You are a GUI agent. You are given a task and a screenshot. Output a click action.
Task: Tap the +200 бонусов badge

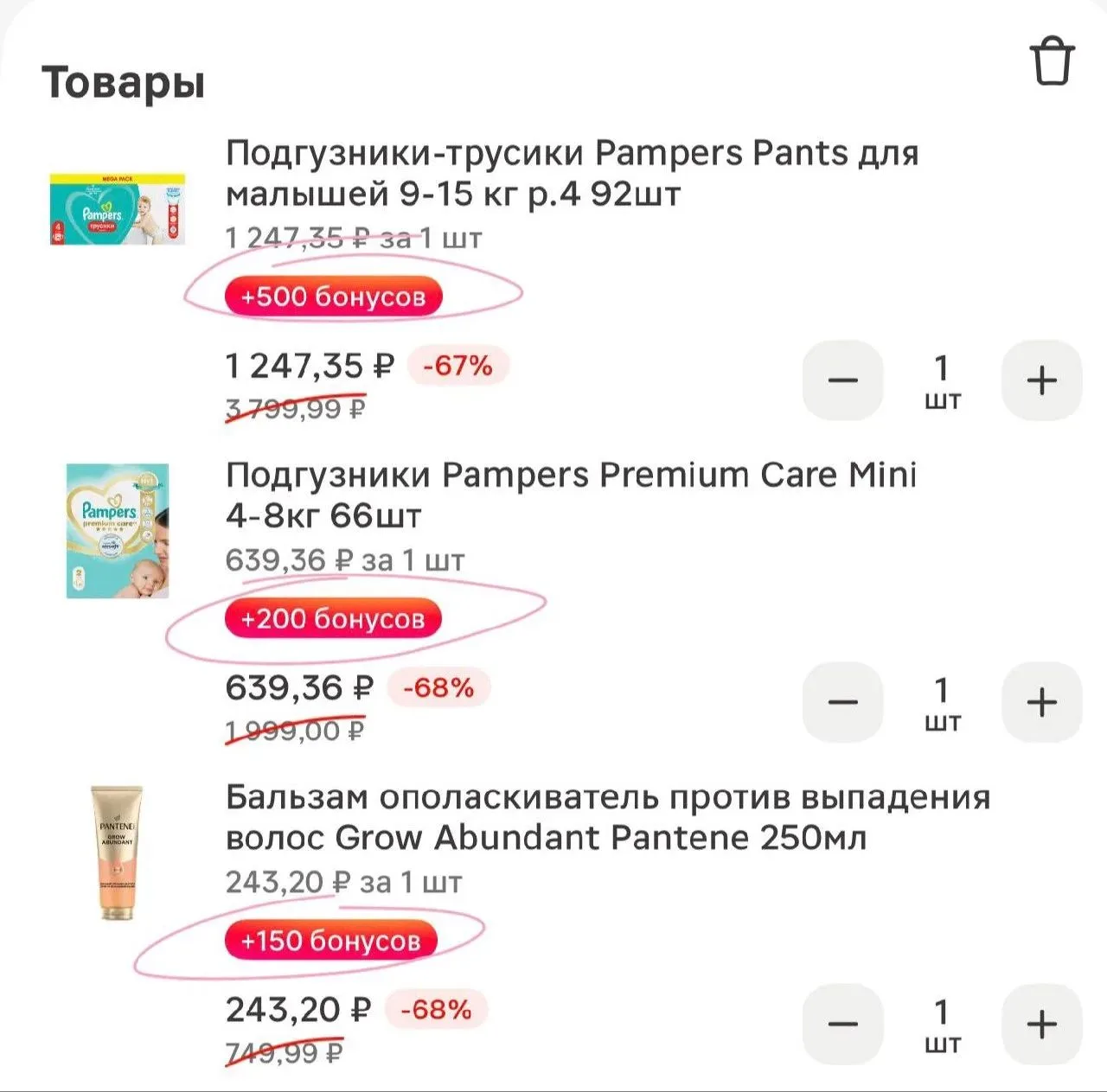pos(333,619)
